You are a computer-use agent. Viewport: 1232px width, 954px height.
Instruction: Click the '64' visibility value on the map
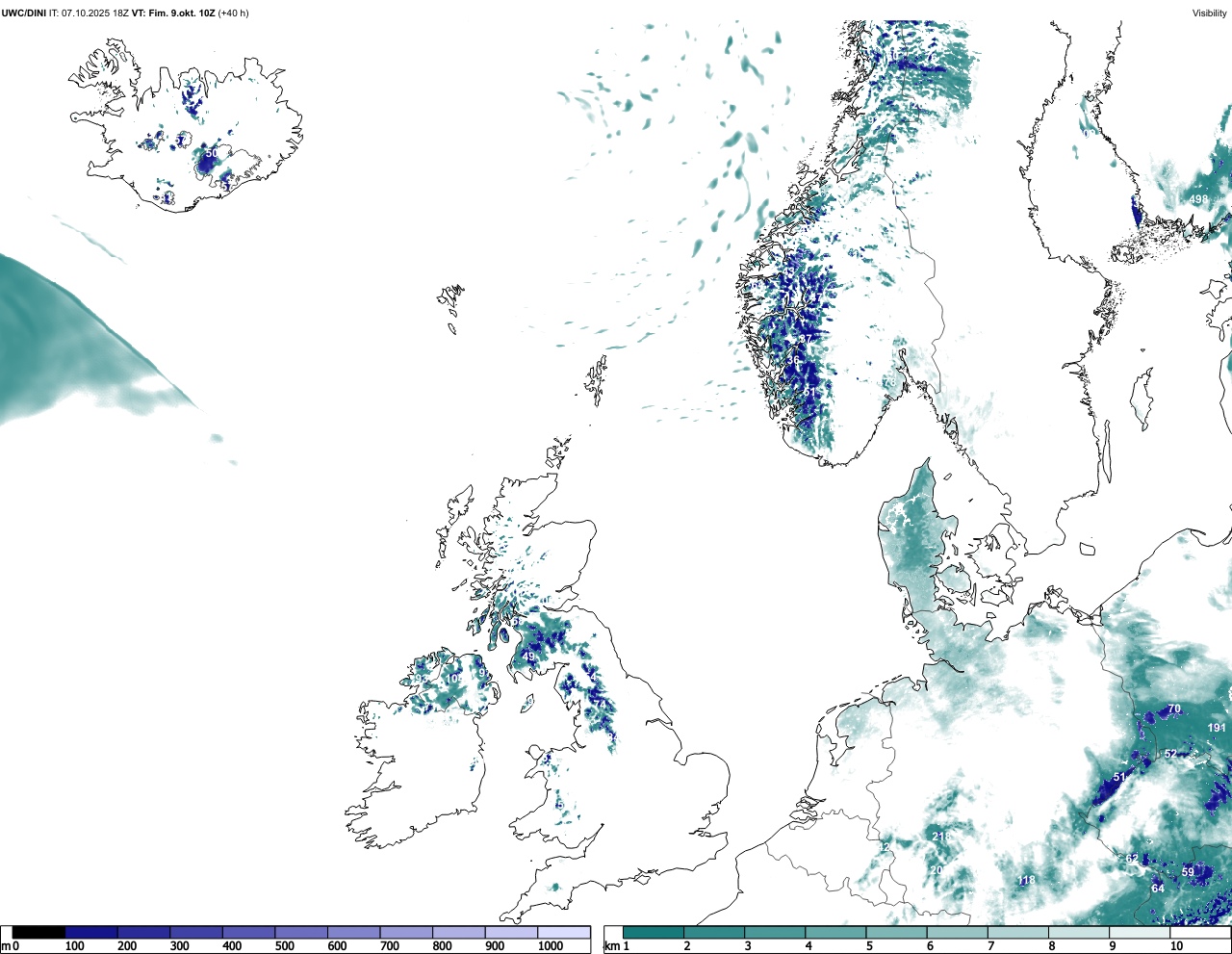[x=1158, y=889]
